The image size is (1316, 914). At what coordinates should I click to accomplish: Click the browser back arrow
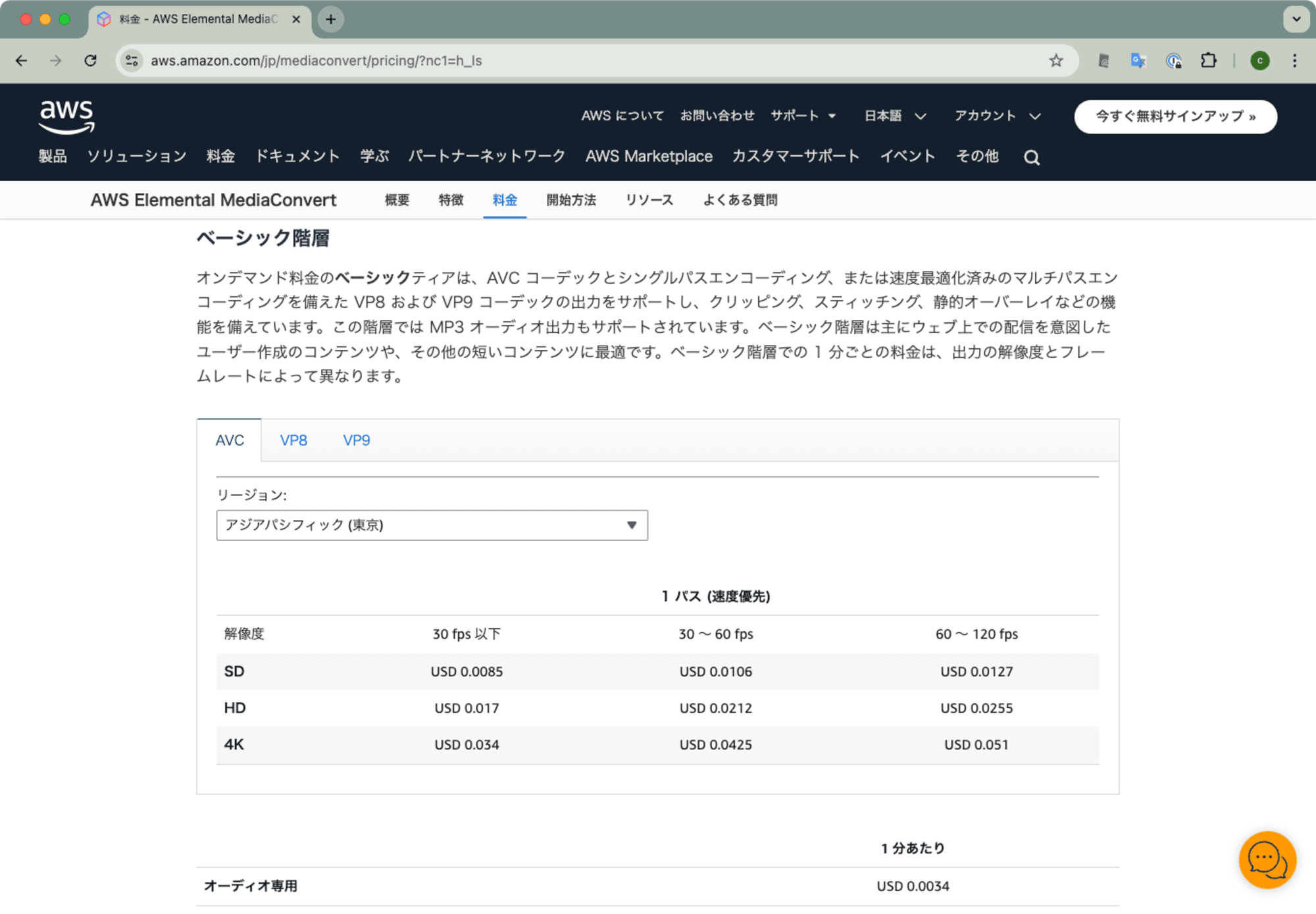pyautogui.click(x=21, y=61)
